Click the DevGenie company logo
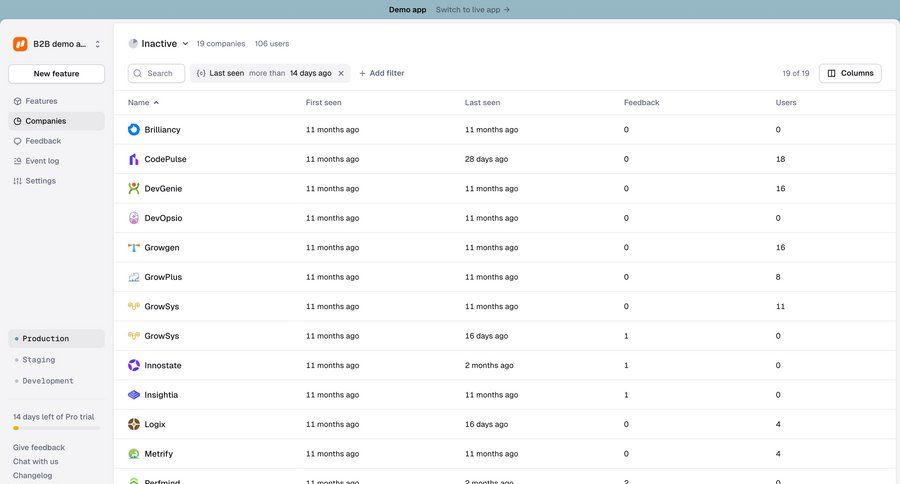The width and height of the screenshot is (900, 484). tap(134, 188)
